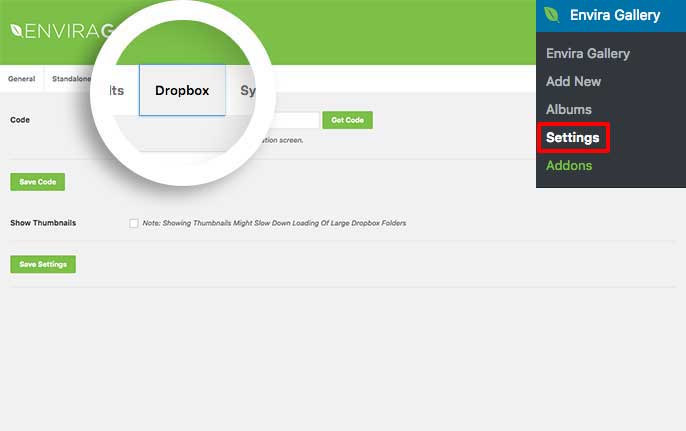Click the note about Dropbox folders slowing
Screen dimensions: 686x431
274,223
